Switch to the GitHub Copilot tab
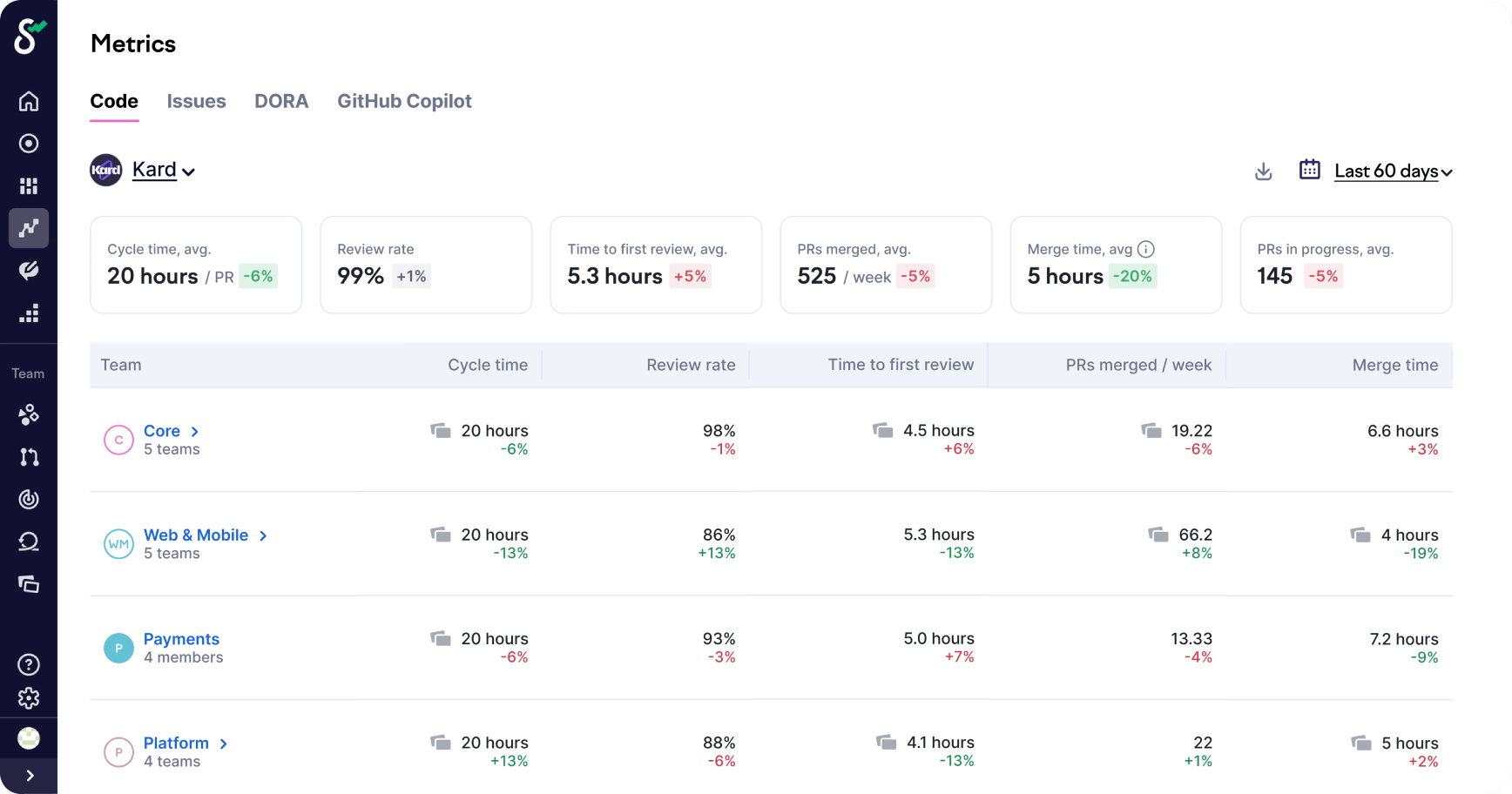Screen dimensions: 1512x794 (404, 102)
